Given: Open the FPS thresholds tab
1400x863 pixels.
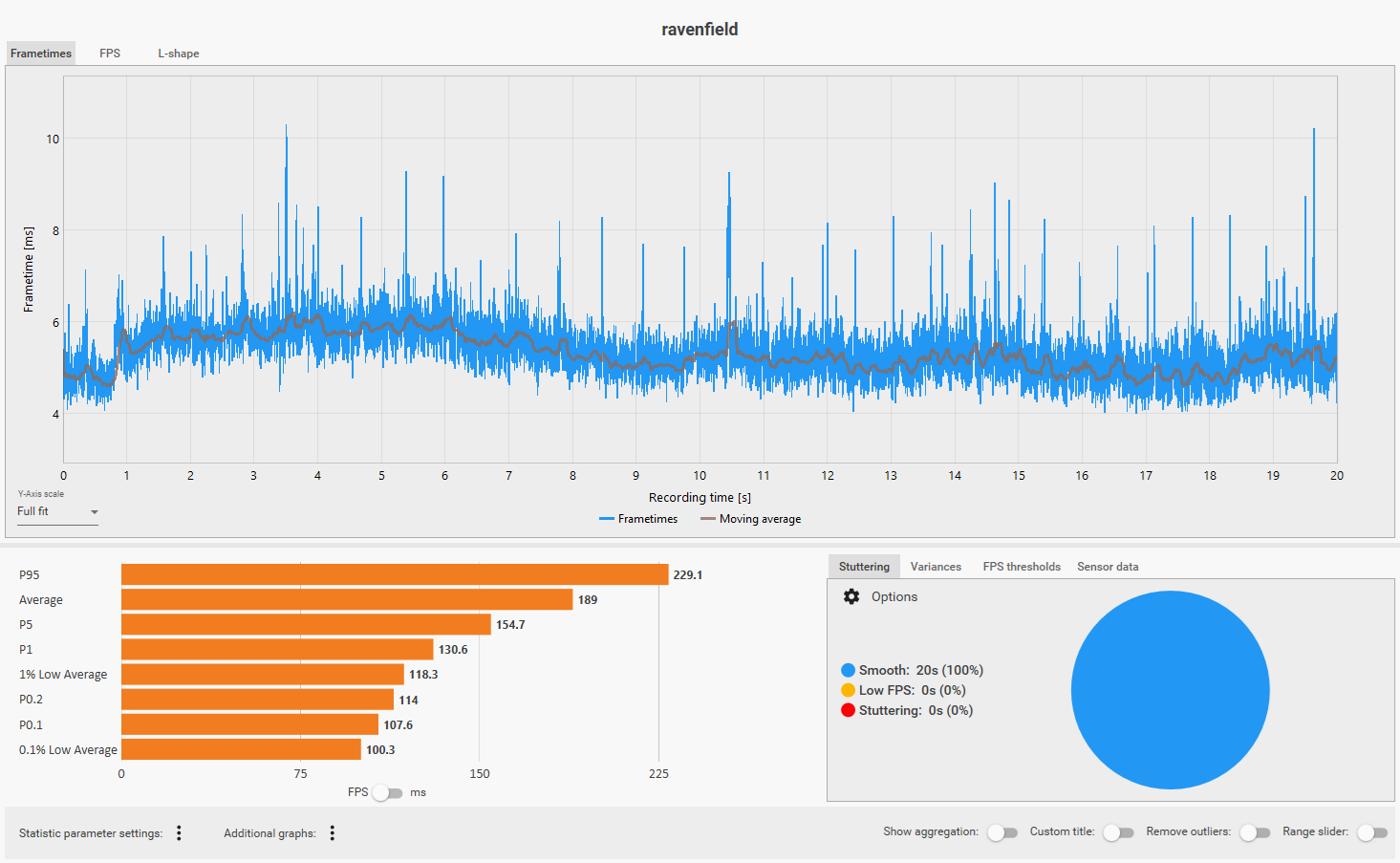Looking at the screenshot, I should click(1022, 567).
